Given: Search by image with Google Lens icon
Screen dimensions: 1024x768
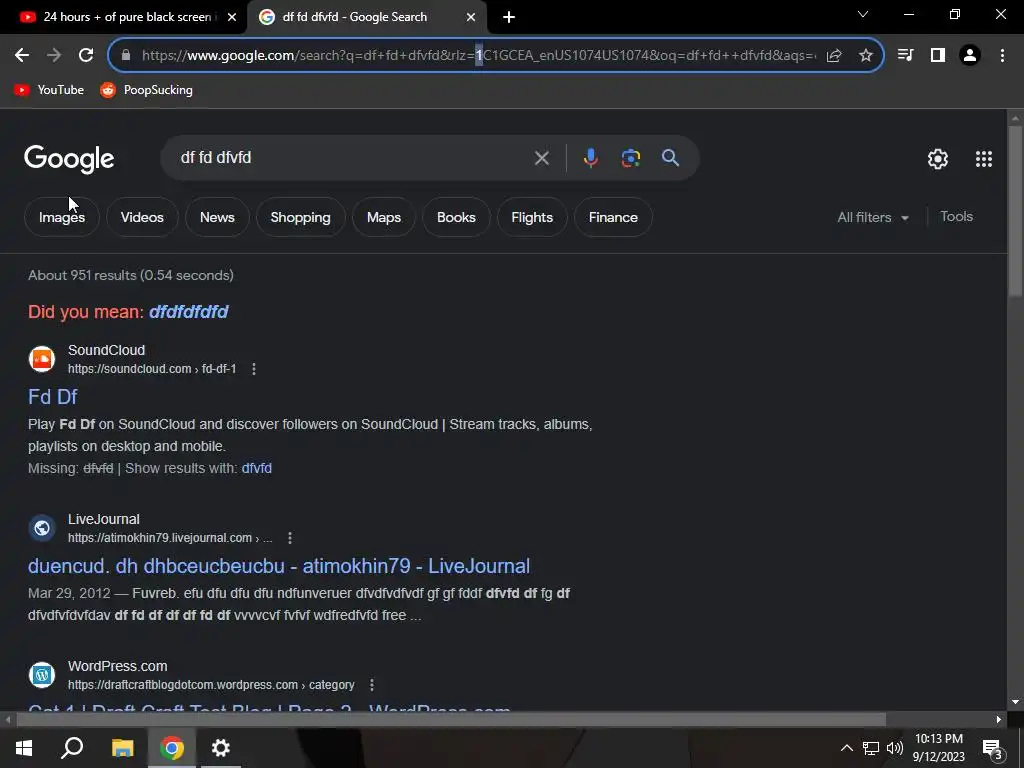Looking at the screenshot, I should [631, 158].
